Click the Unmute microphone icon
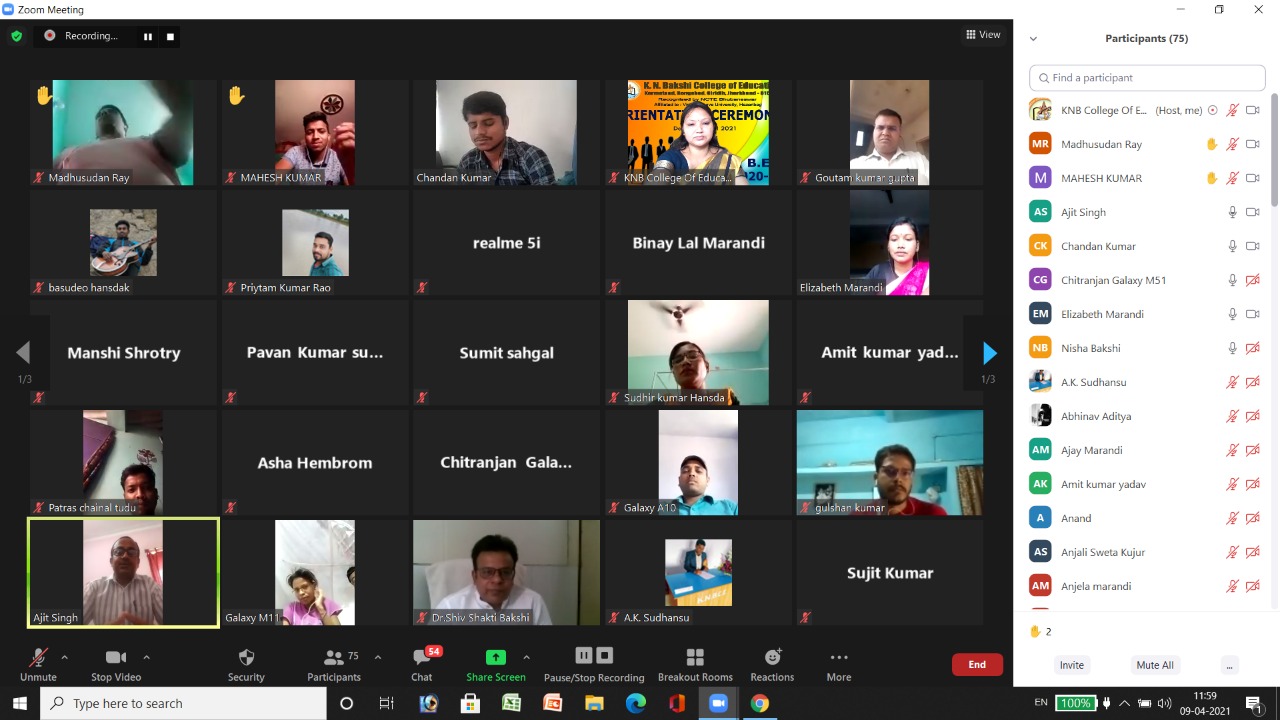This screenshot has width=1280, height=720. (38, 657)
